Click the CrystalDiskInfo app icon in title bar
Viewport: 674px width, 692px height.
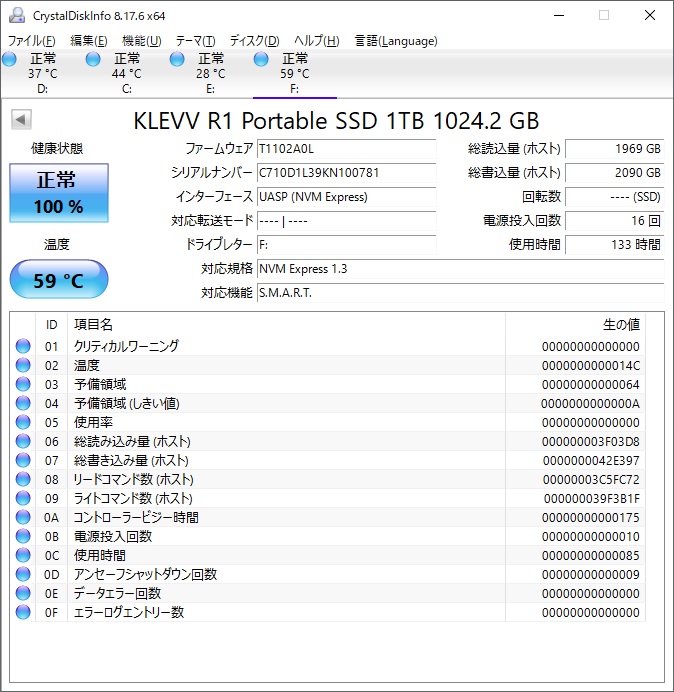coord(17,15)
